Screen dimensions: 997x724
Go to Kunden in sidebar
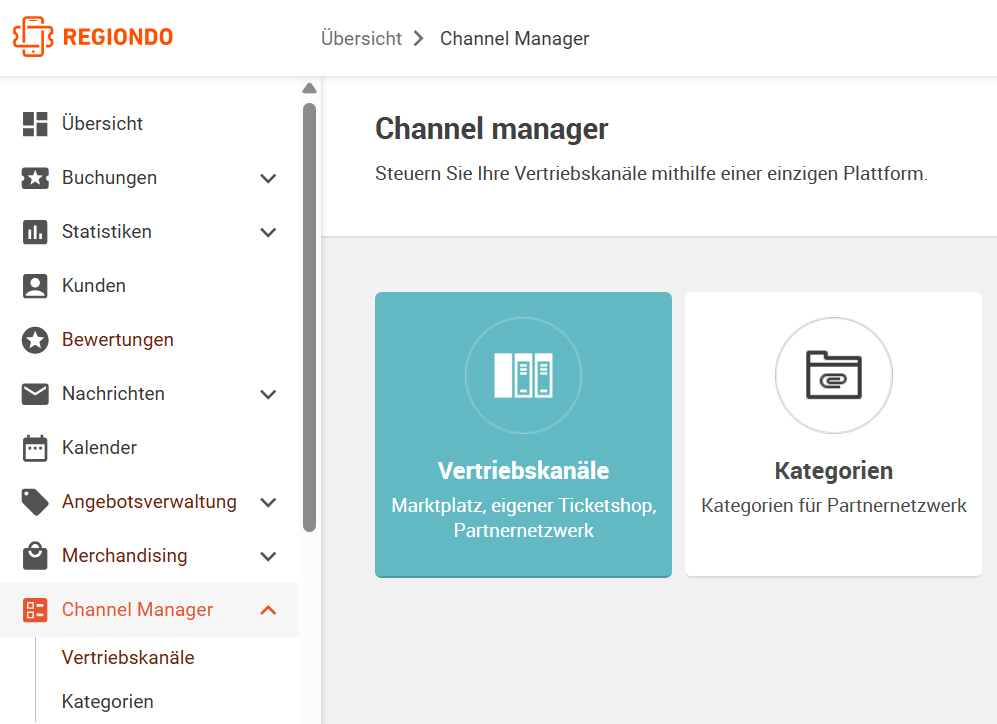click(93, 285)
